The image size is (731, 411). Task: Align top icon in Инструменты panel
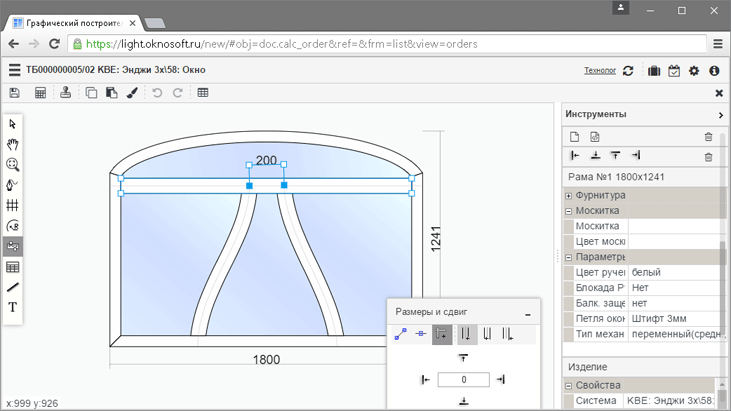point(615,156)
